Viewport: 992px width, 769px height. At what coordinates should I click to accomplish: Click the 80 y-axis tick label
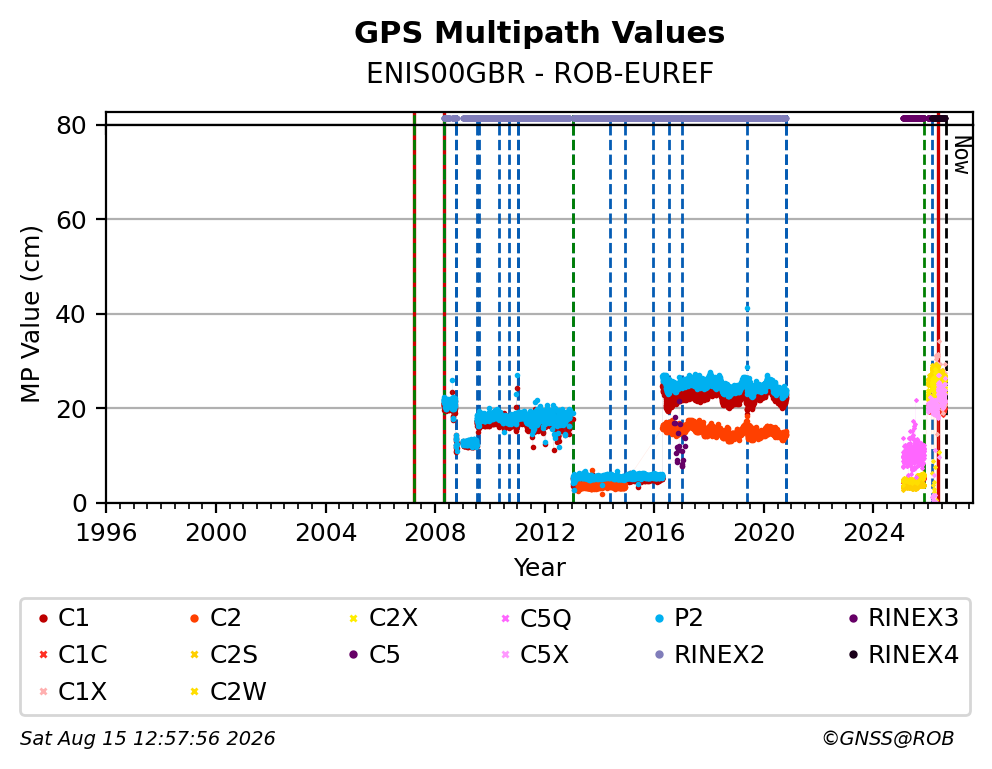coord(71,126)
